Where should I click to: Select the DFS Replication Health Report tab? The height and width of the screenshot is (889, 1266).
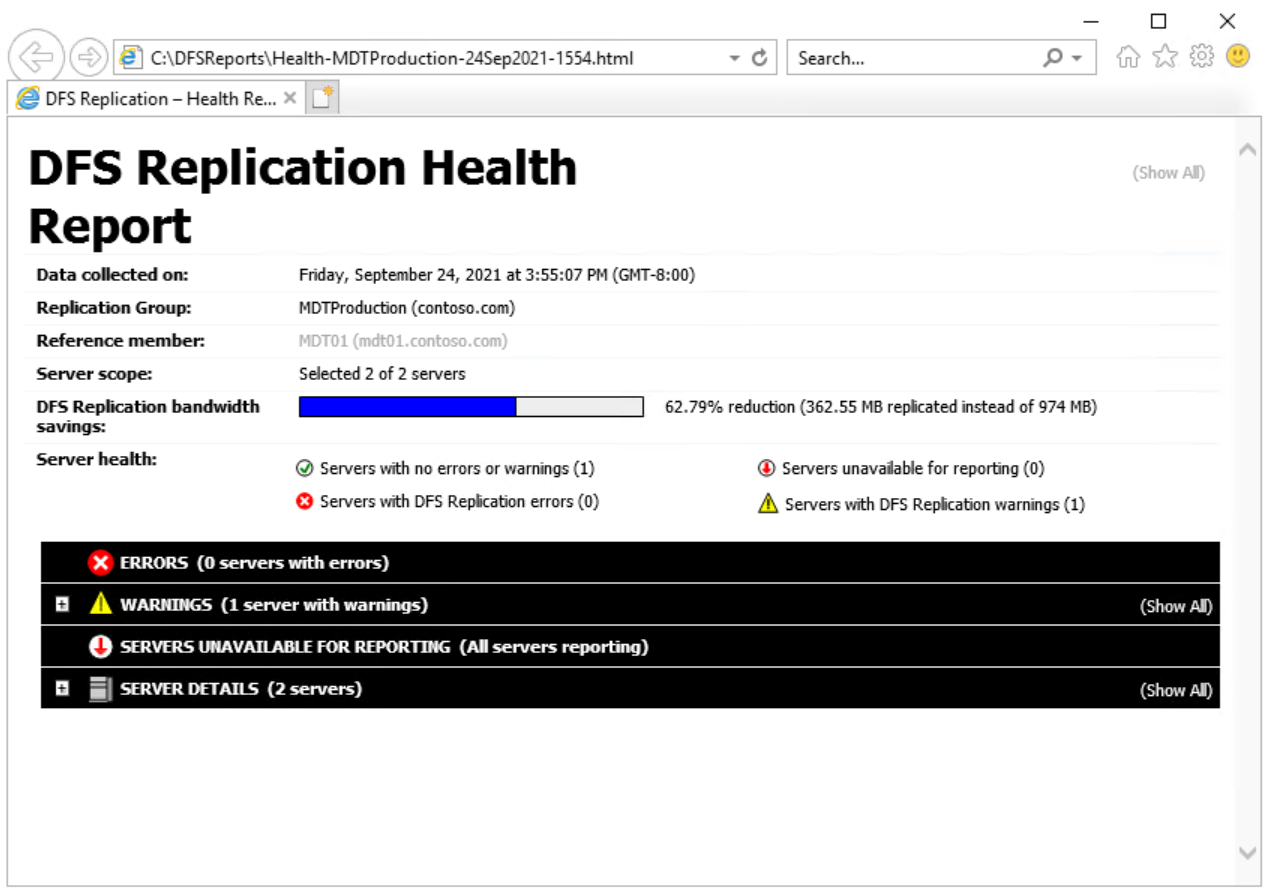(150, 98)
